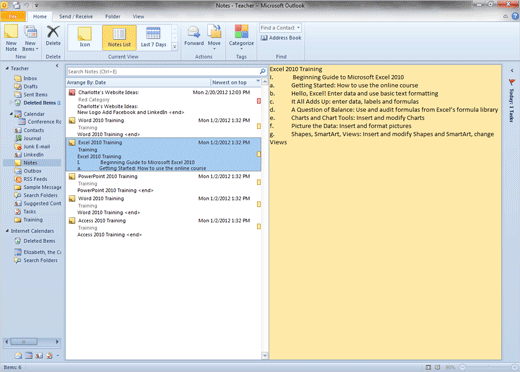Minimize the ribbon

(x=505, y=16)
